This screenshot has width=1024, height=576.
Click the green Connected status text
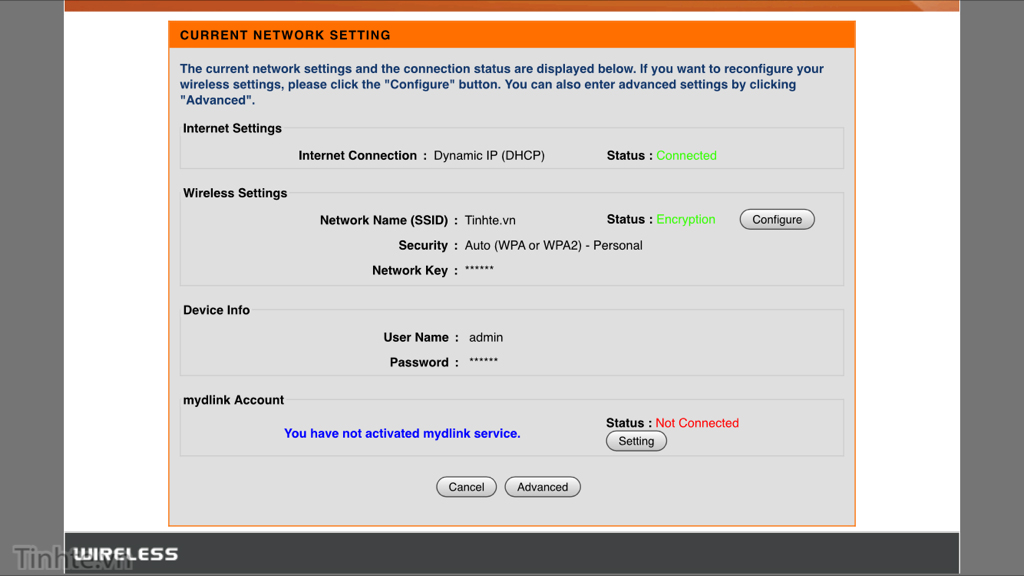click(686, 156)
